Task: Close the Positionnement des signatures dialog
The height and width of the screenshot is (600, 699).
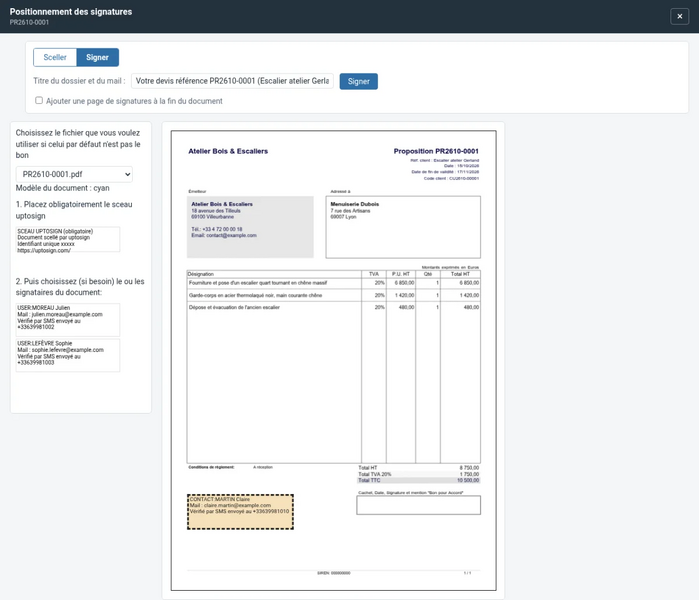Action: (679, 16)
